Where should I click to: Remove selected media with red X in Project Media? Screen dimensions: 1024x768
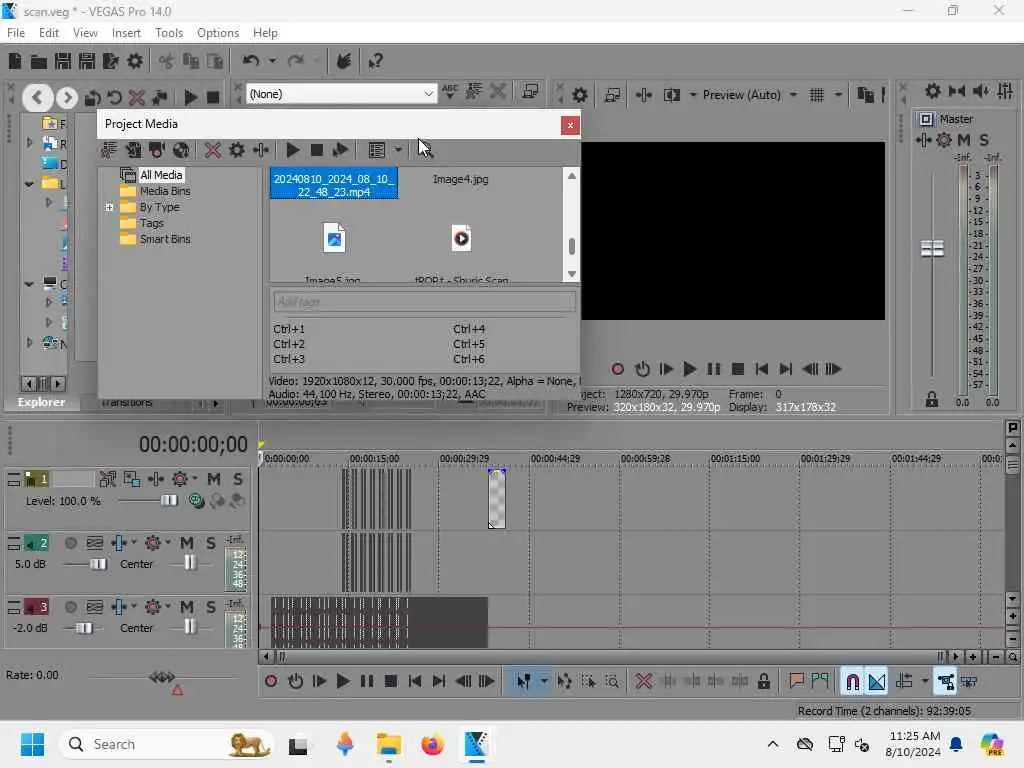pos(212,150)
